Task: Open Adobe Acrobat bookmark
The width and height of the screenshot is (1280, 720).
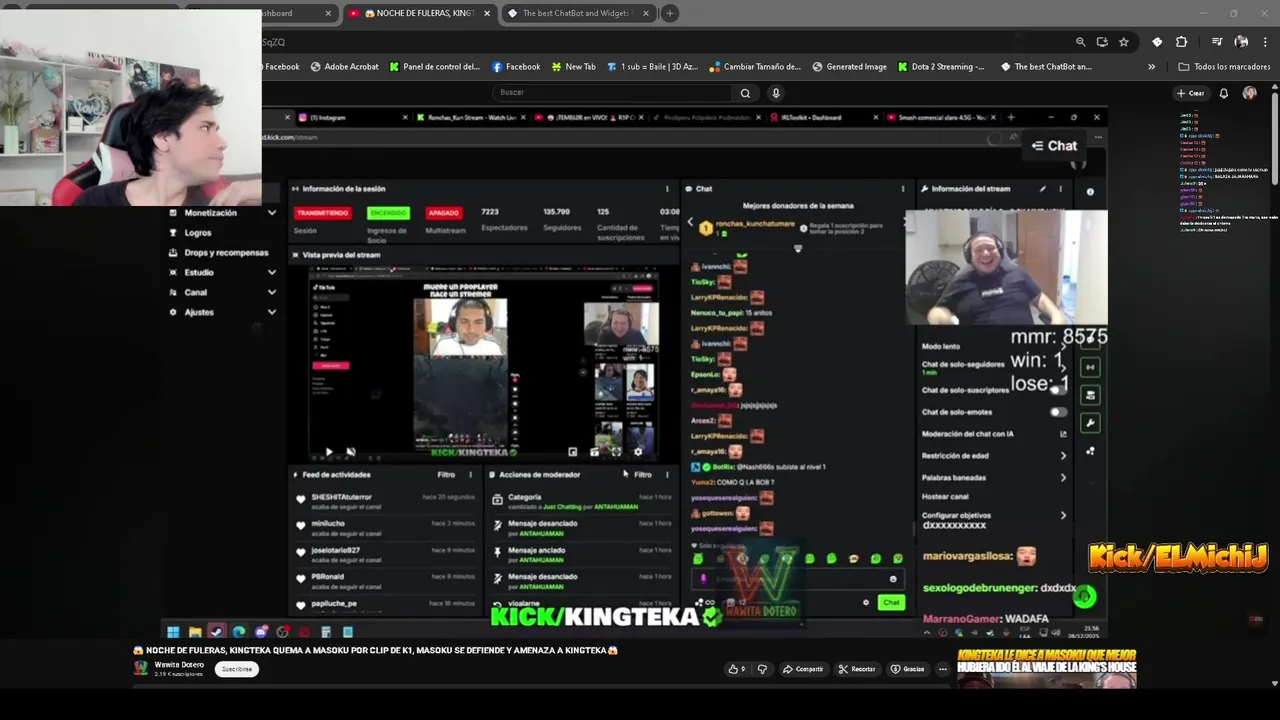Action: click(x=345, y=67)
